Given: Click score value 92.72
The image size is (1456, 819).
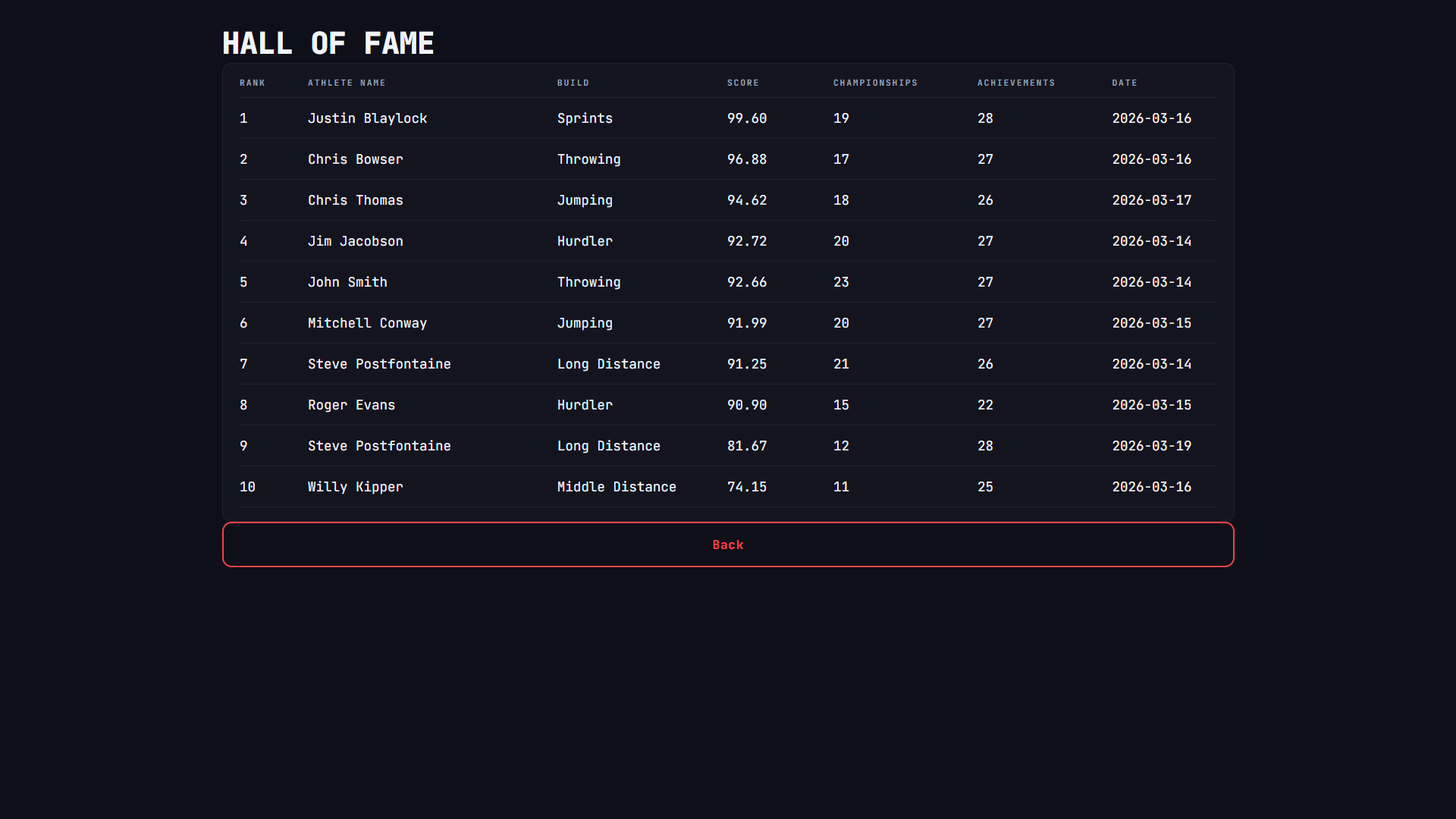Looking at the screenshot, I should click(x=747, y=241).
